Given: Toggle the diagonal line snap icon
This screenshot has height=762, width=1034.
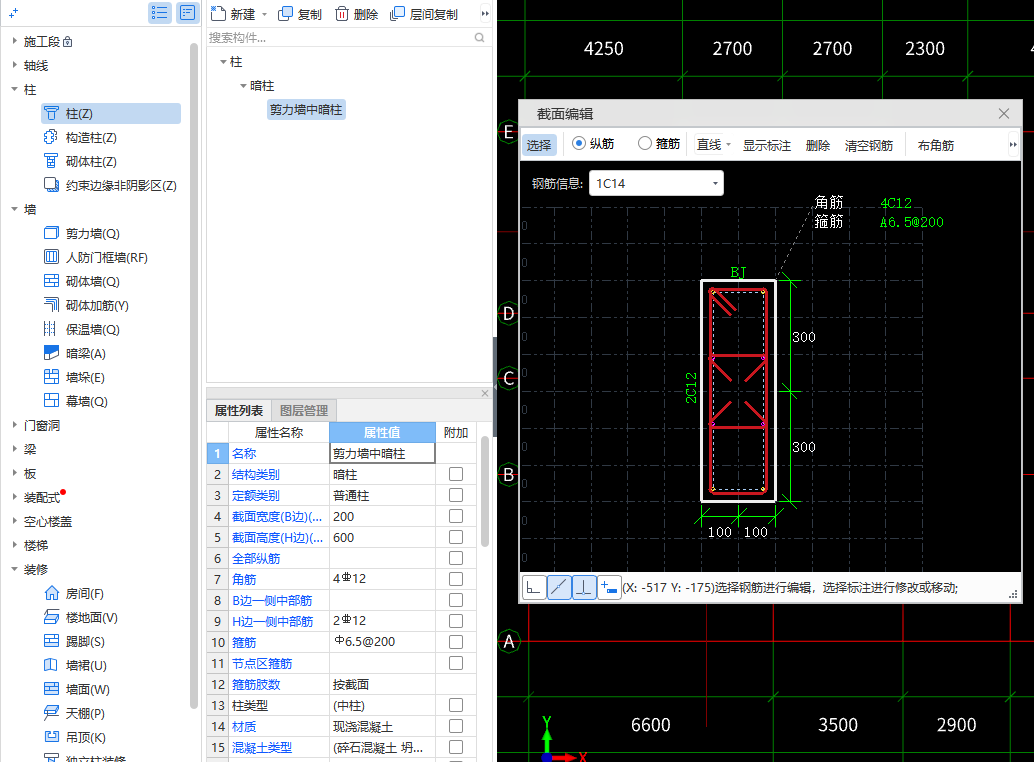Looking at the screenshot, I should click(559, 587).
